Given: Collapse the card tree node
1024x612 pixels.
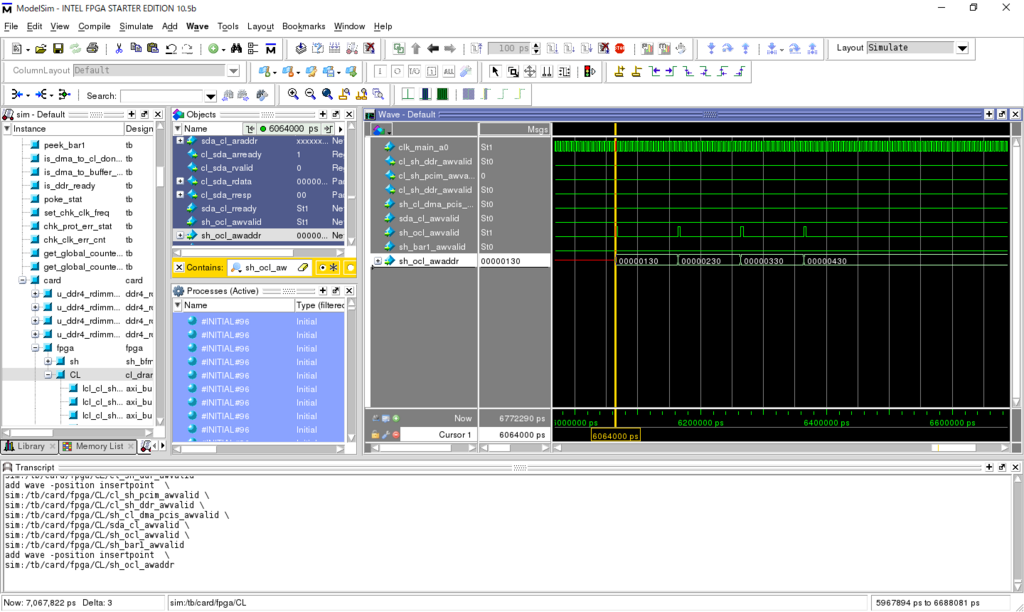Looking at the screenshot, I should [22, 280].
